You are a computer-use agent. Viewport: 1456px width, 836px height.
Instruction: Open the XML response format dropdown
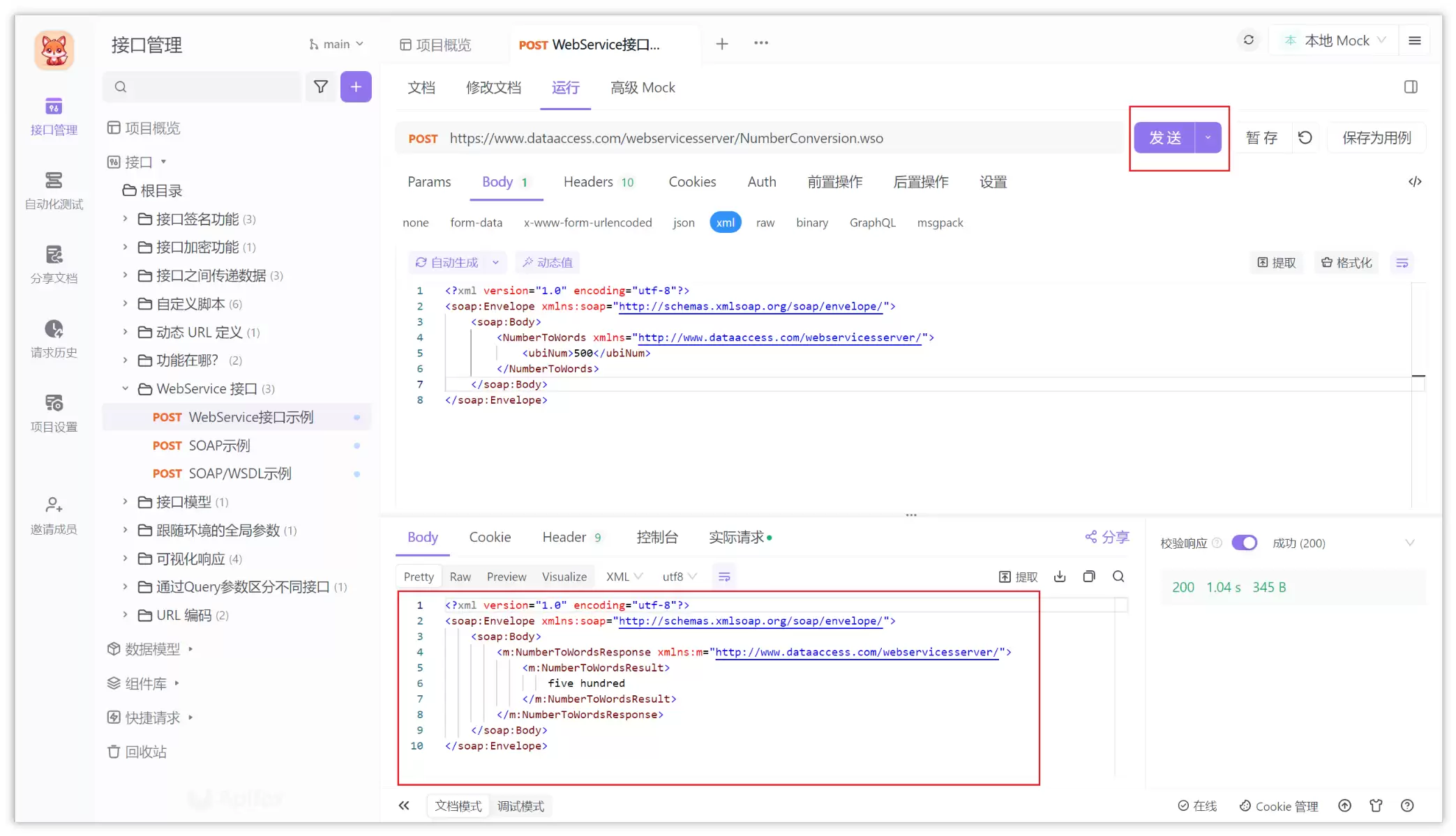[x=624, y=577]
